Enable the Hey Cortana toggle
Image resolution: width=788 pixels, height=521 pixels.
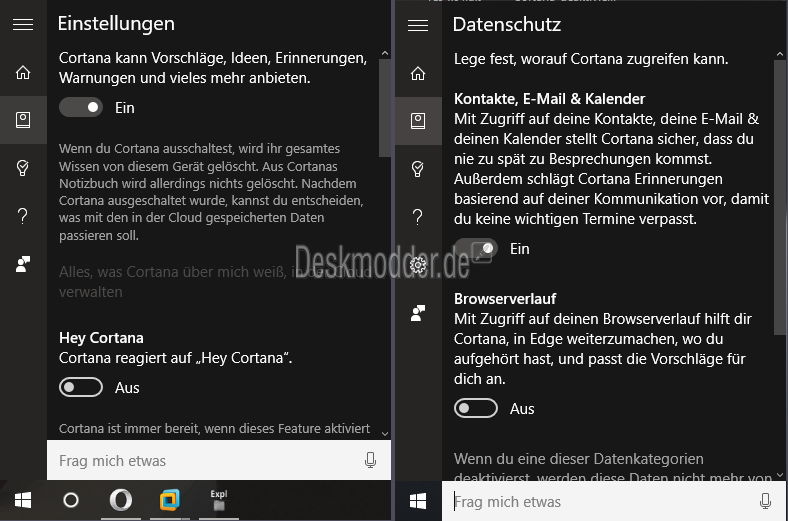pyautogui.click(x=81, y=387)
